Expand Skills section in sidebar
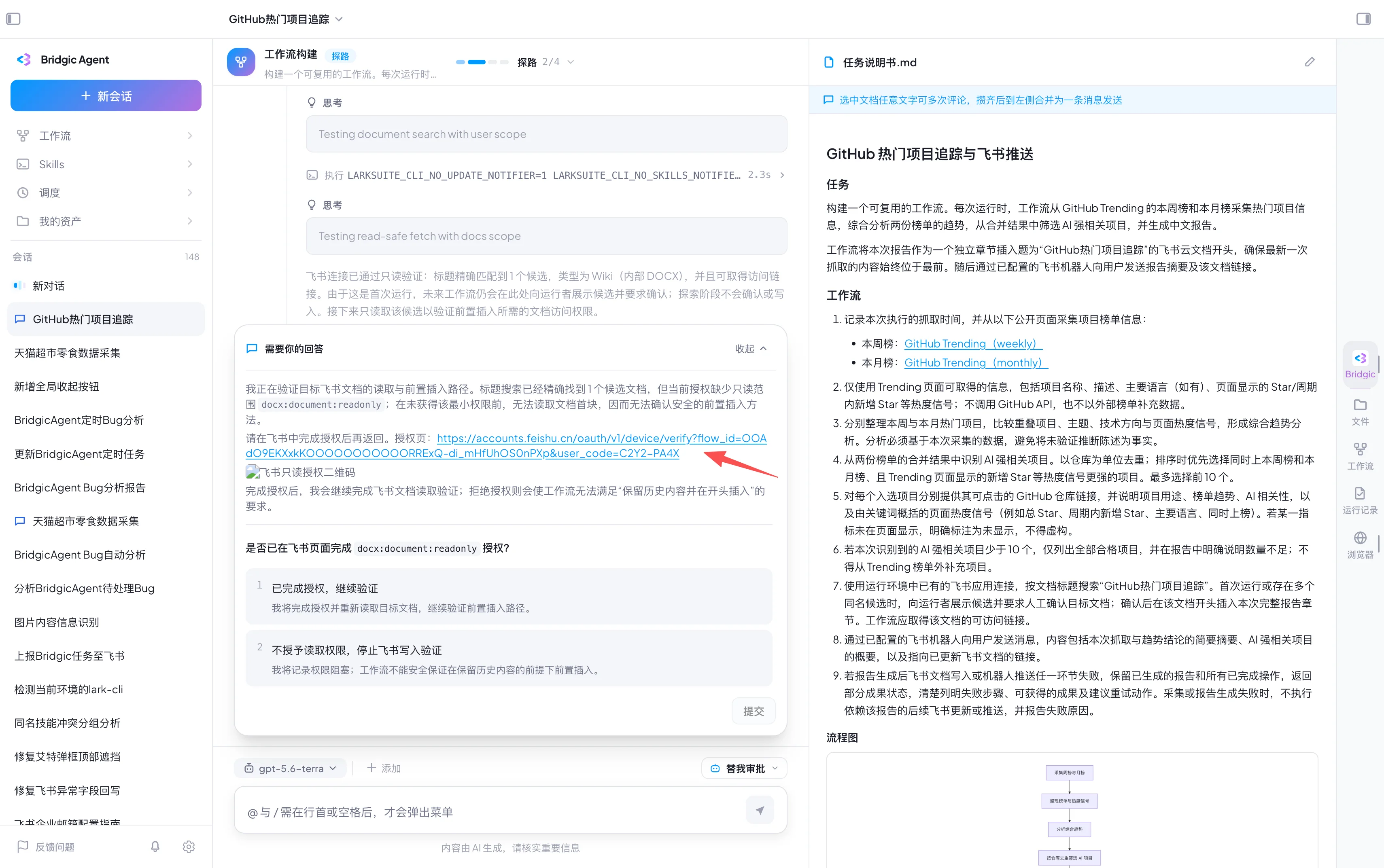 click(x=106, y=164)
